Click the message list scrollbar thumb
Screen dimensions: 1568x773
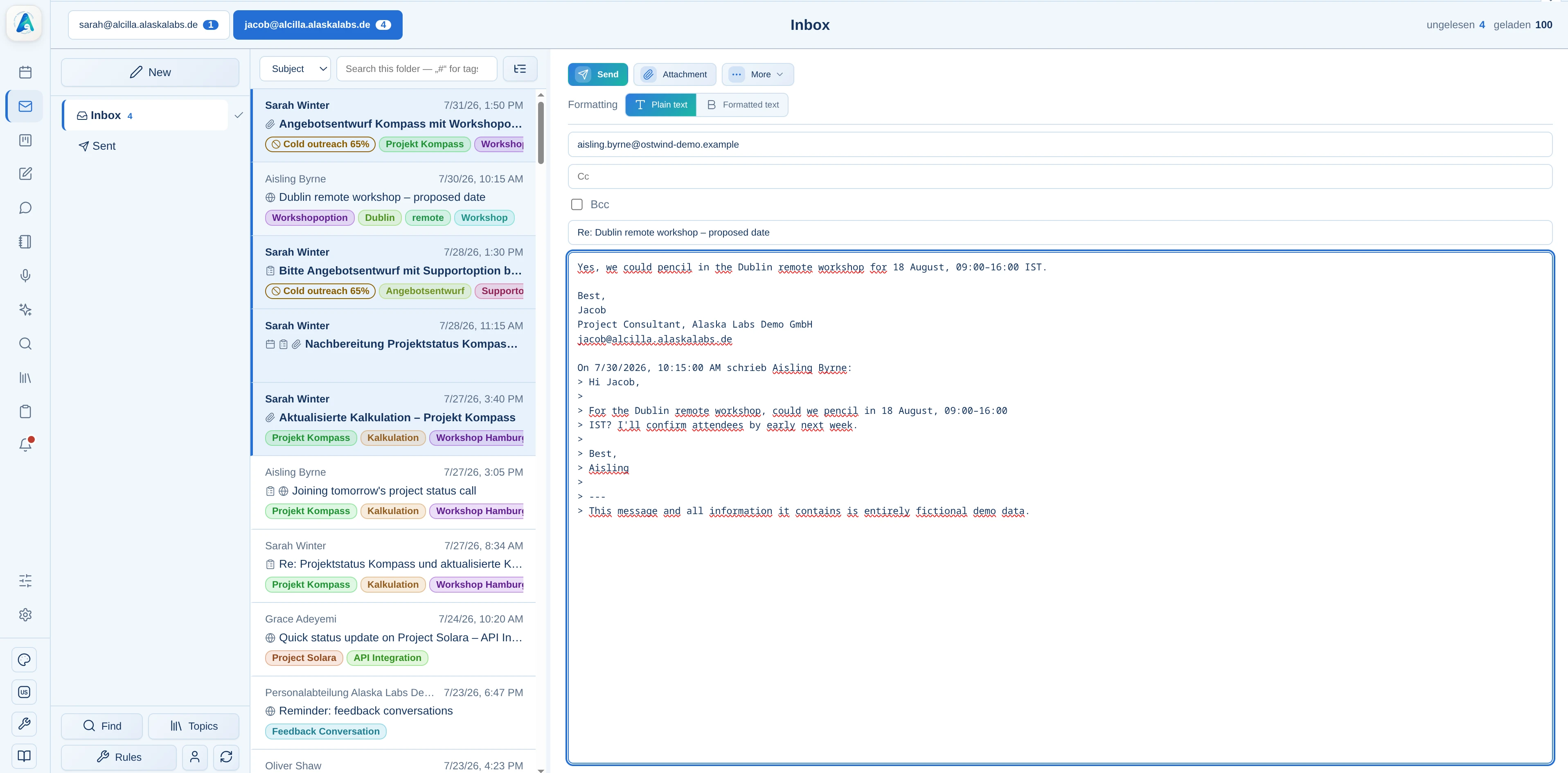(x=541, y=132)
